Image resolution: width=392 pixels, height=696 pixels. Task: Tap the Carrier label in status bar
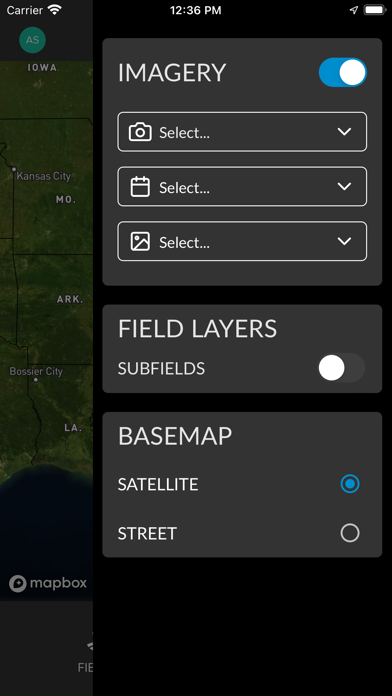(x=24, y=10)
